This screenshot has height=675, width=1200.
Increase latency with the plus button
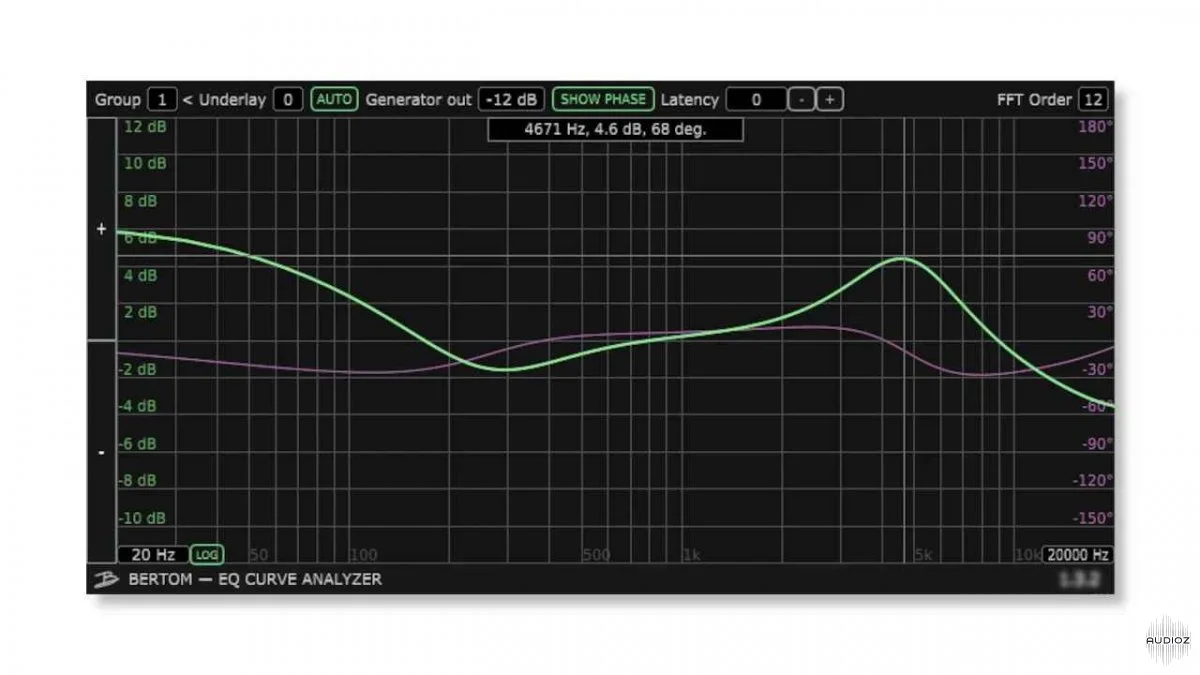coord(830,99)
